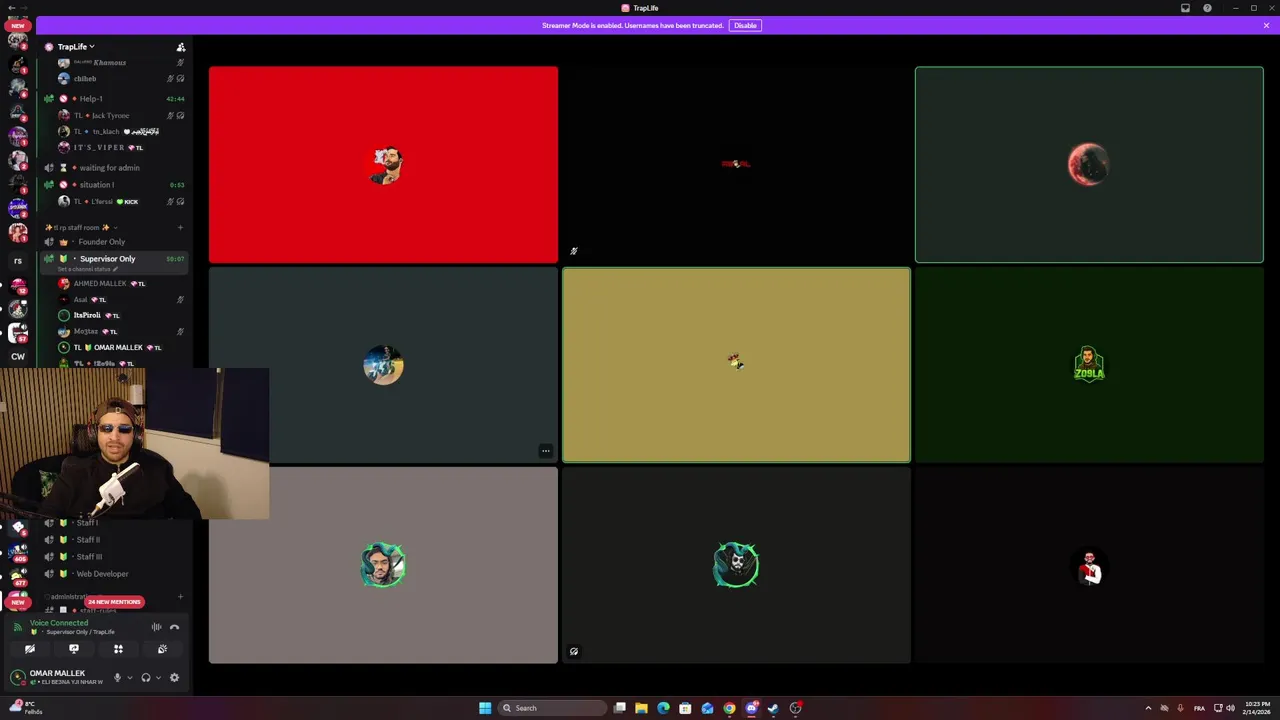Join Staff I voice channel
The width and height of the screenshot is (1280, 720).
tap(113, 523)
